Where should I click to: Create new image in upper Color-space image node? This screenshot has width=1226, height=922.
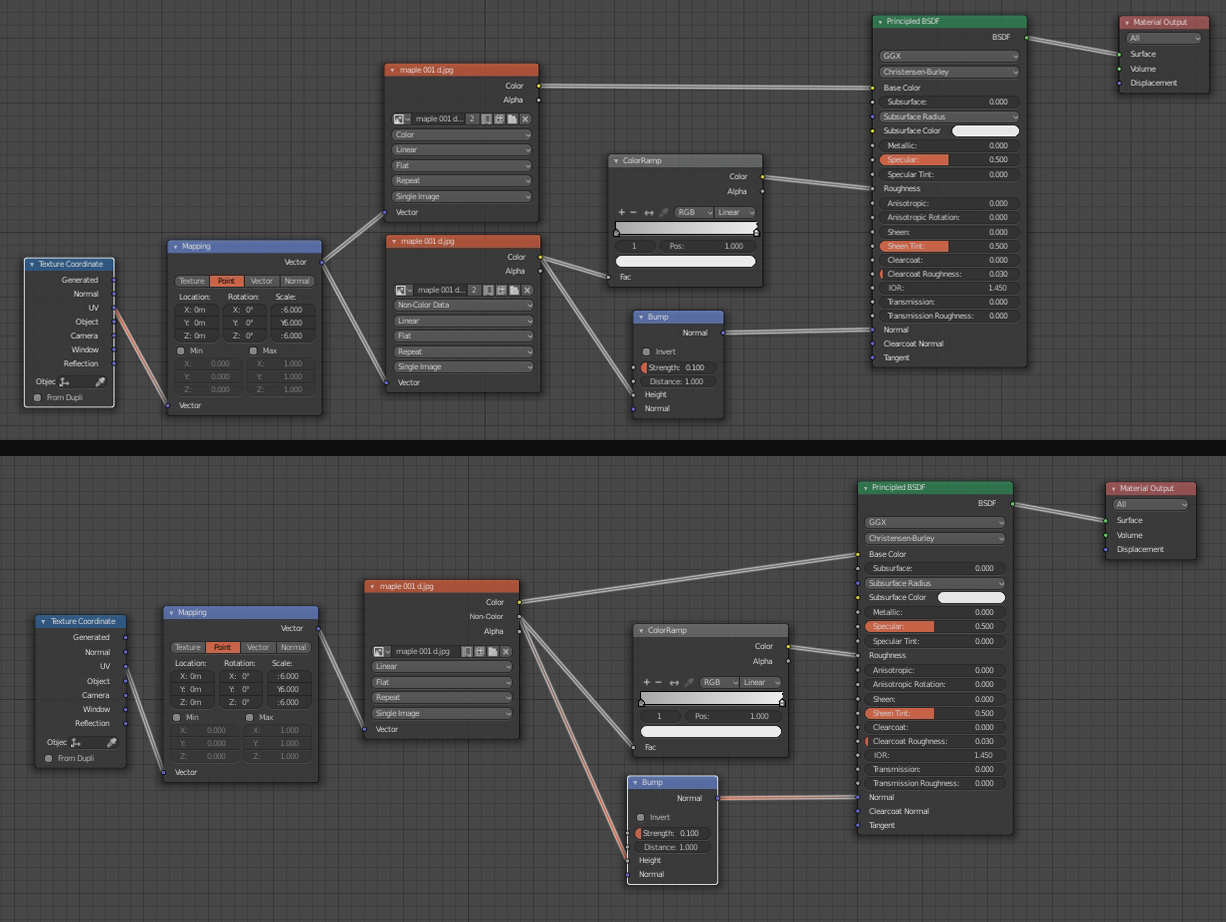coord(499,119)
